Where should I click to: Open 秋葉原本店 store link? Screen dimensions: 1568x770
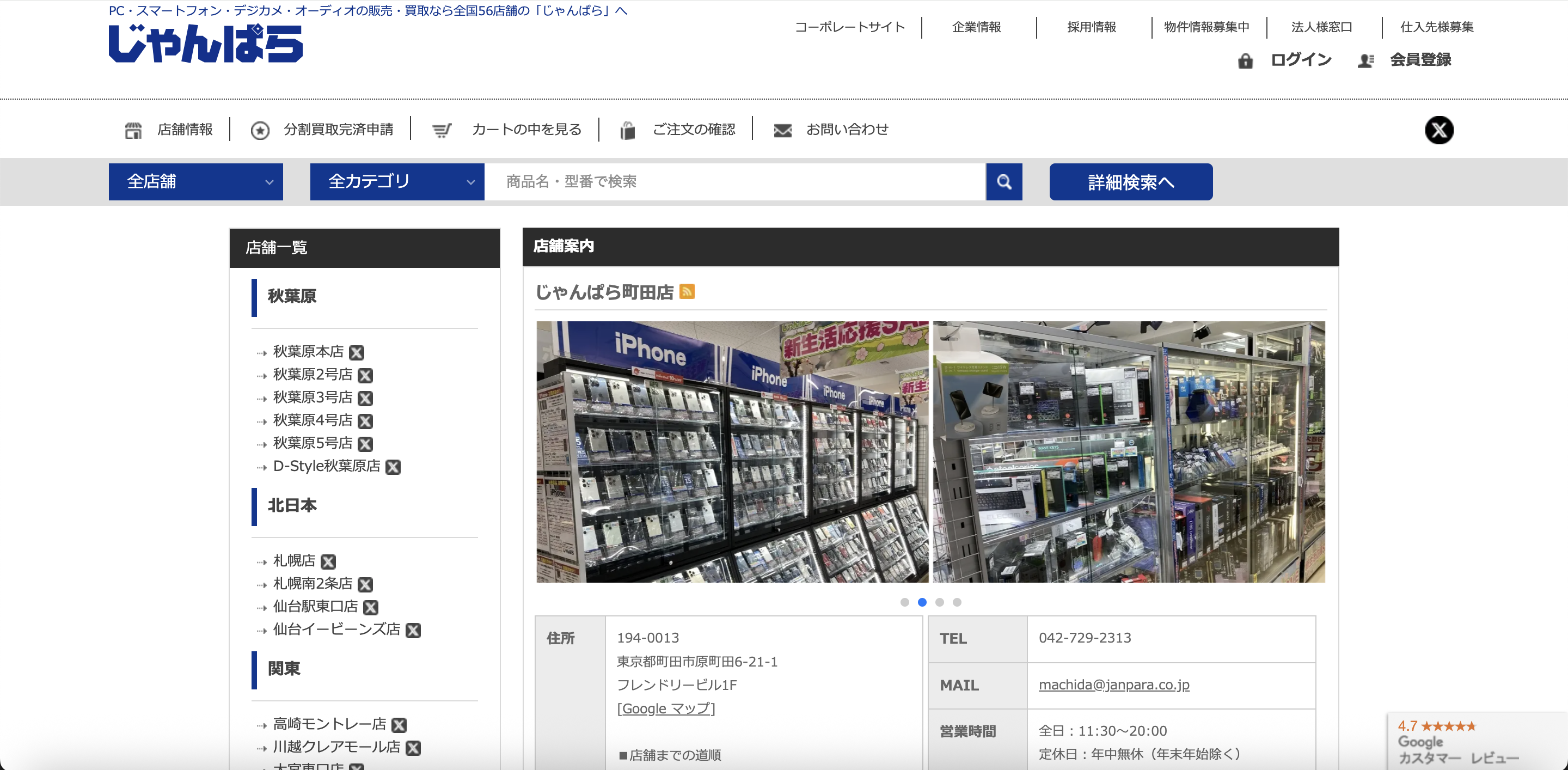click(308, 352)
